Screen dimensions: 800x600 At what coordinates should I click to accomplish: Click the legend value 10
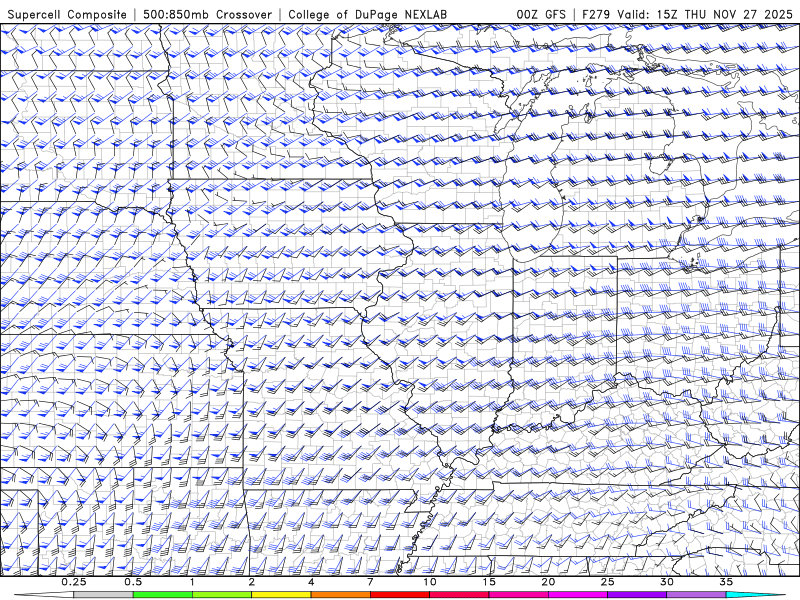tap(430, 582)
